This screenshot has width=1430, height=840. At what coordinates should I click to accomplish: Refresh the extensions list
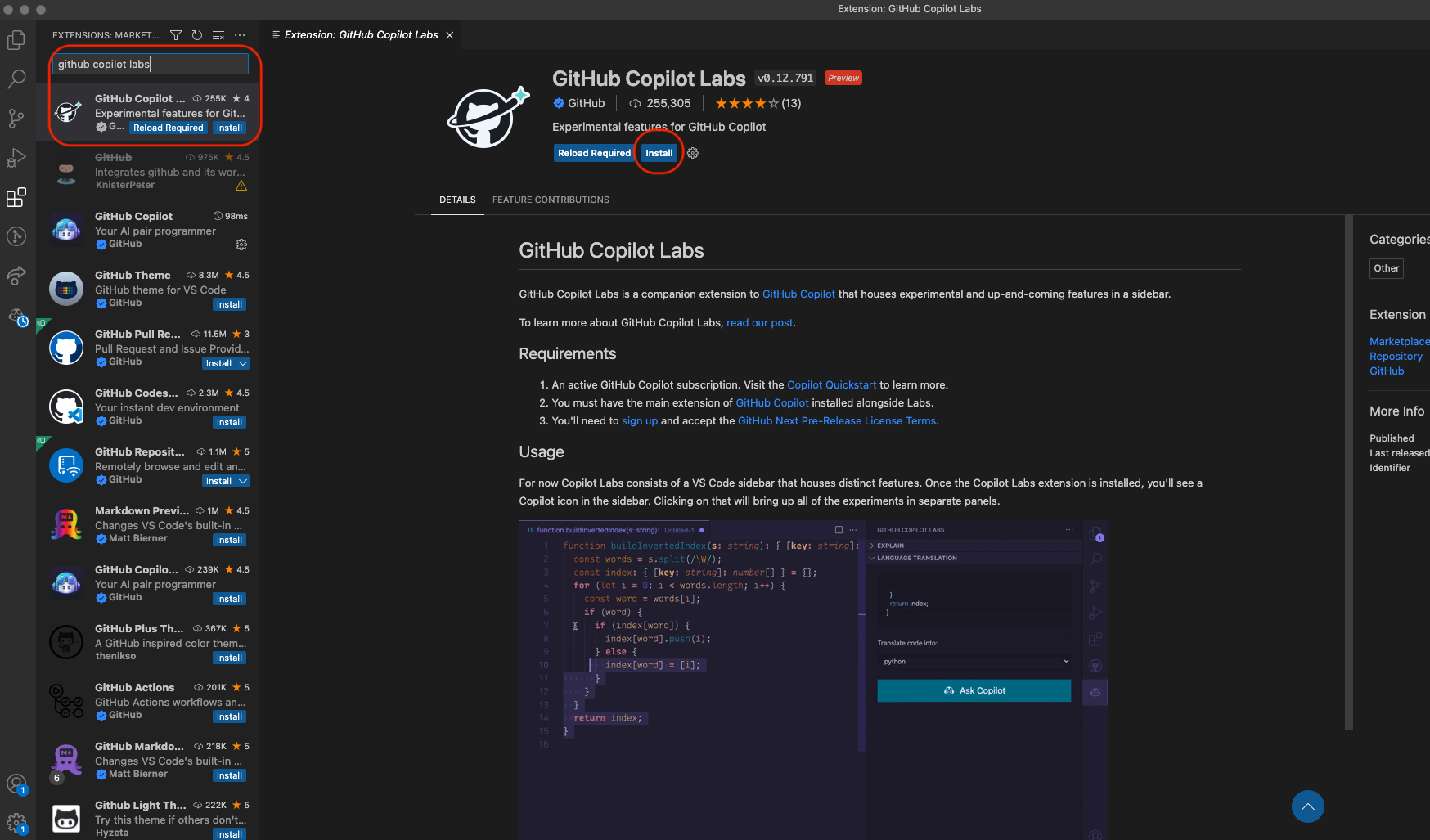tap(196, 35)
